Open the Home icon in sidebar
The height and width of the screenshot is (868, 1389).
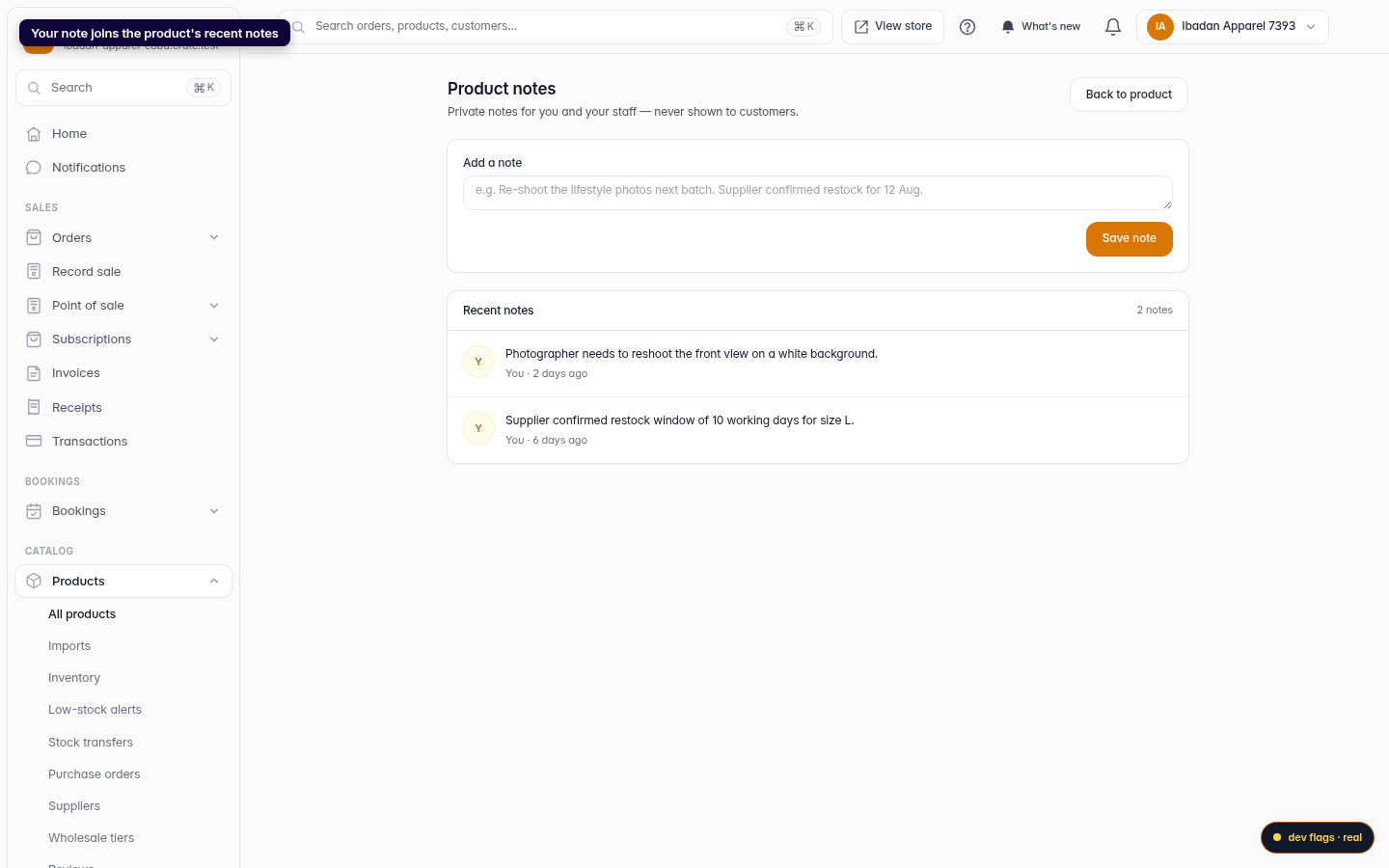[x=34, y=134]
